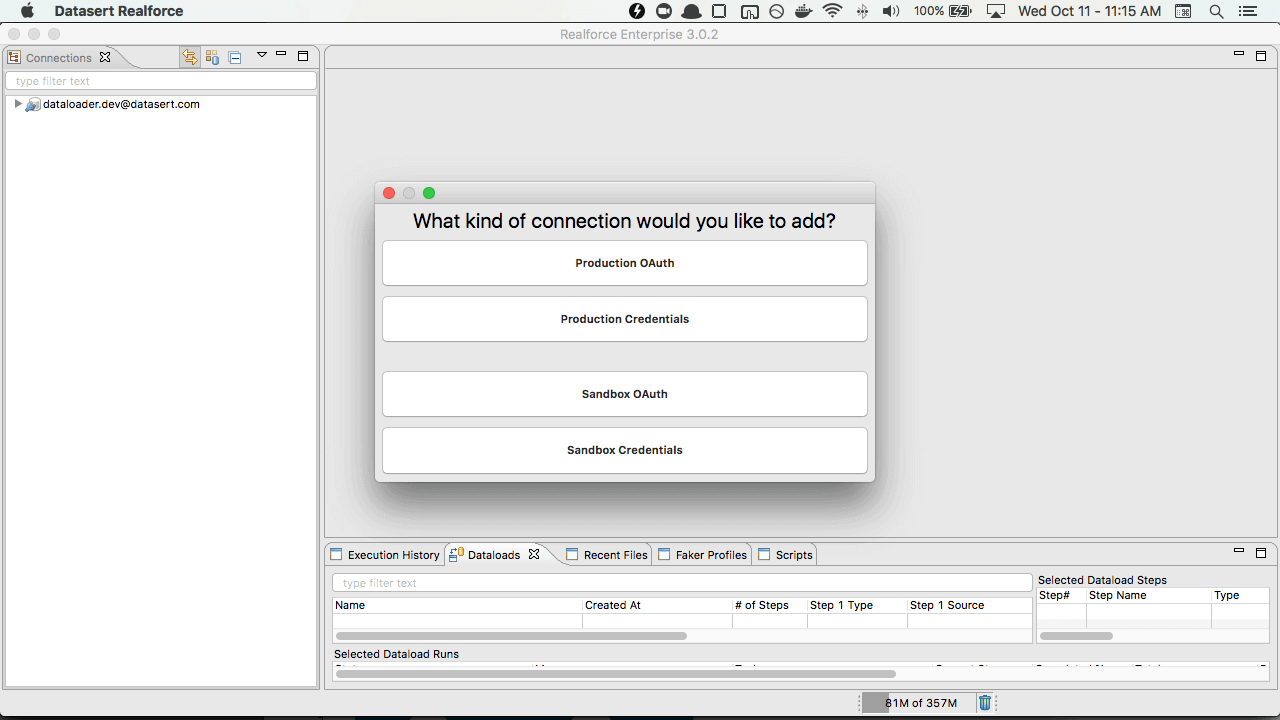The image size is (1280, 720).
Task: Click the Step# column header
Action: [1061, 595]
